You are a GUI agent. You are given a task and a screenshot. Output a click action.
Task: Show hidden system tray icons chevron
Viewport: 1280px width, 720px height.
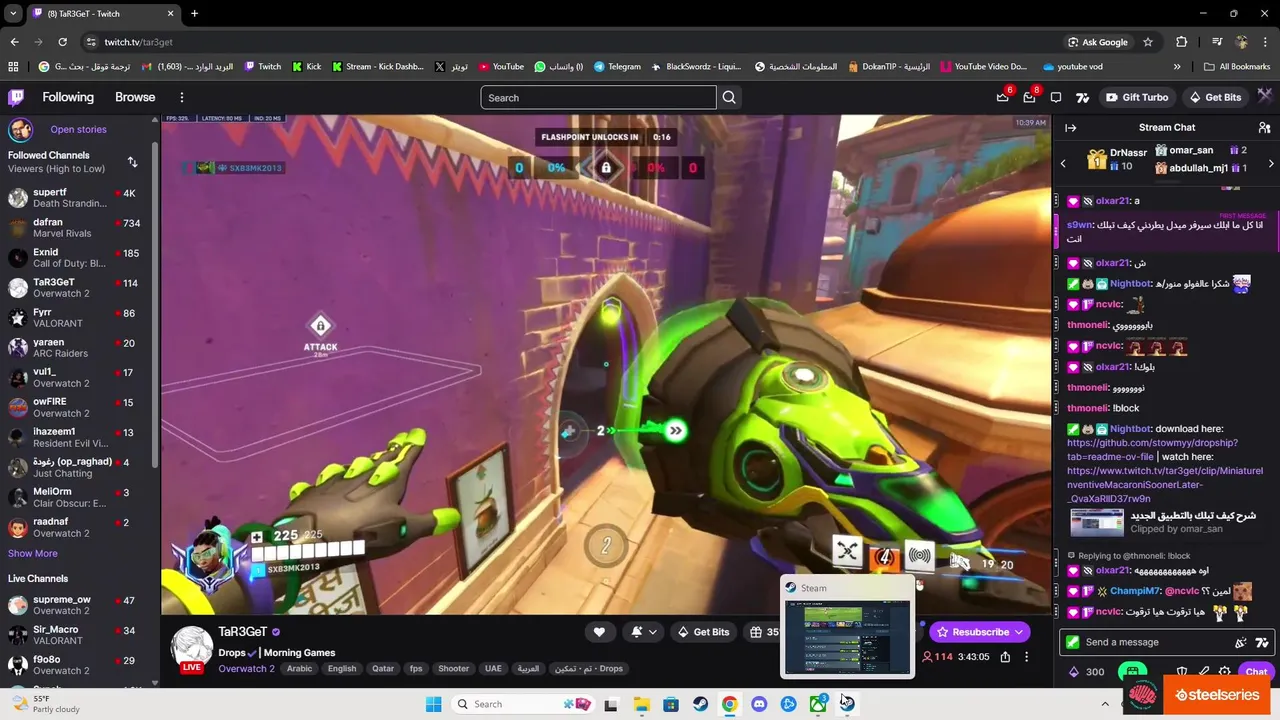click(1105, 704)
